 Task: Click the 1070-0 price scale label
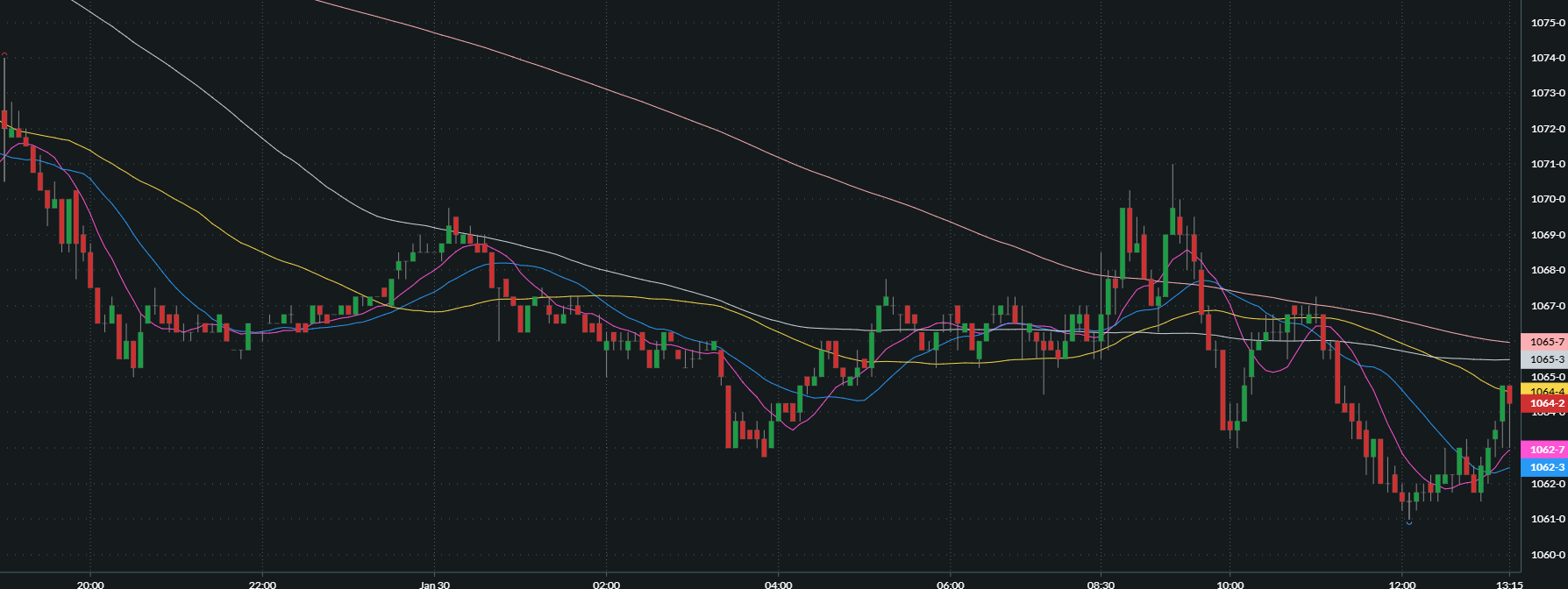(x=1548, y=200)
